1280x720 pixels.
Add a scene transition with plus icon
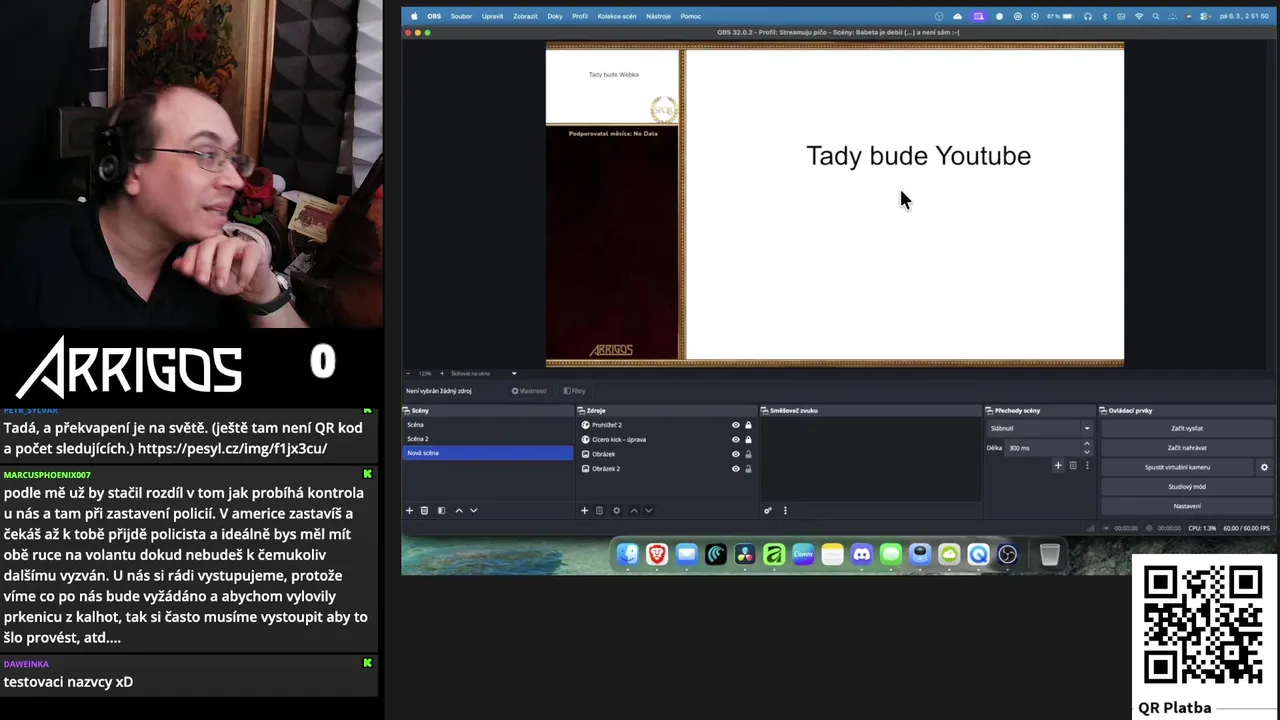[x=1058, y=466]
